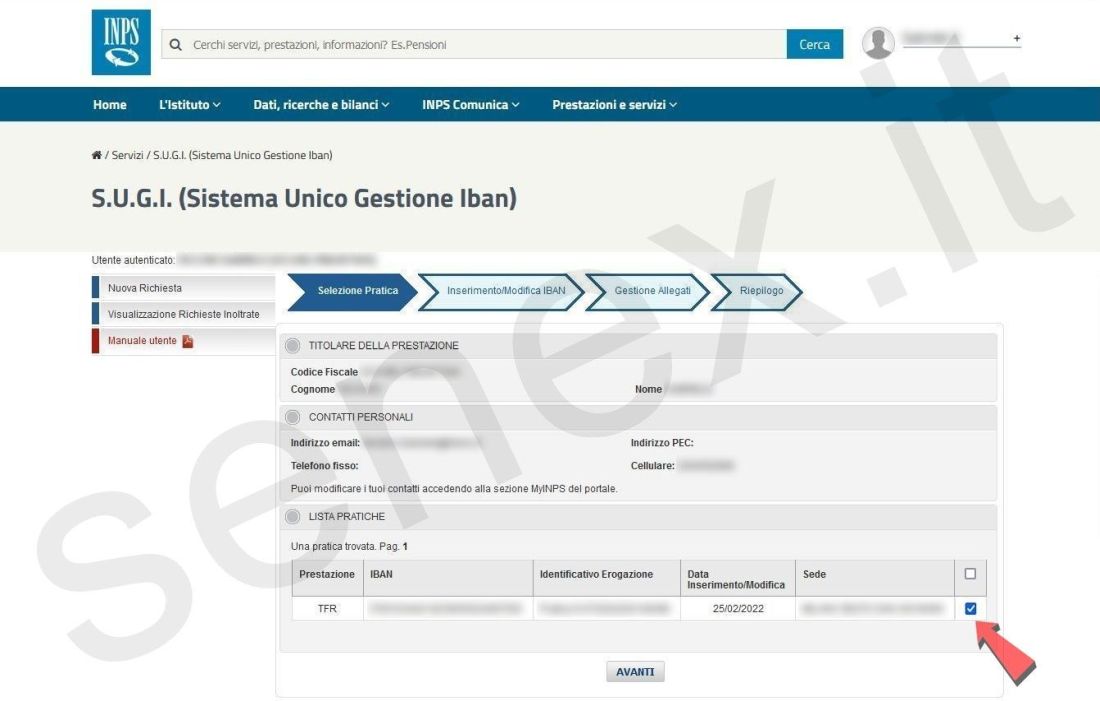
Task: Click the circle icon beside Titolare della Prestazione
Action: click(293, 346)
